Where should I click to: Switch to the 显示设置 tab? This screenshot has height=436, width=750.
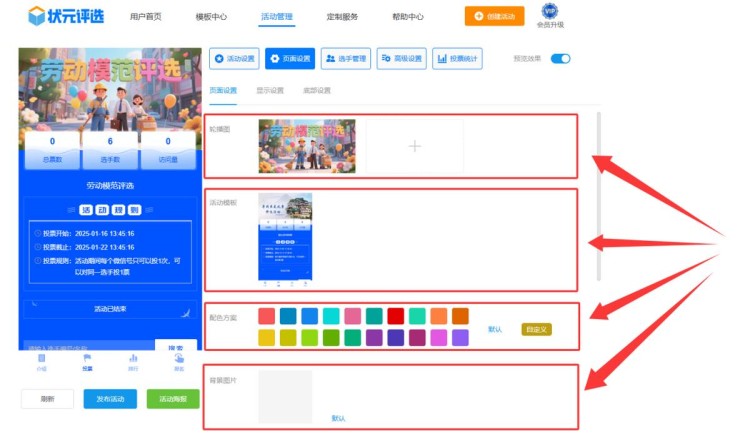coord(269,90)
